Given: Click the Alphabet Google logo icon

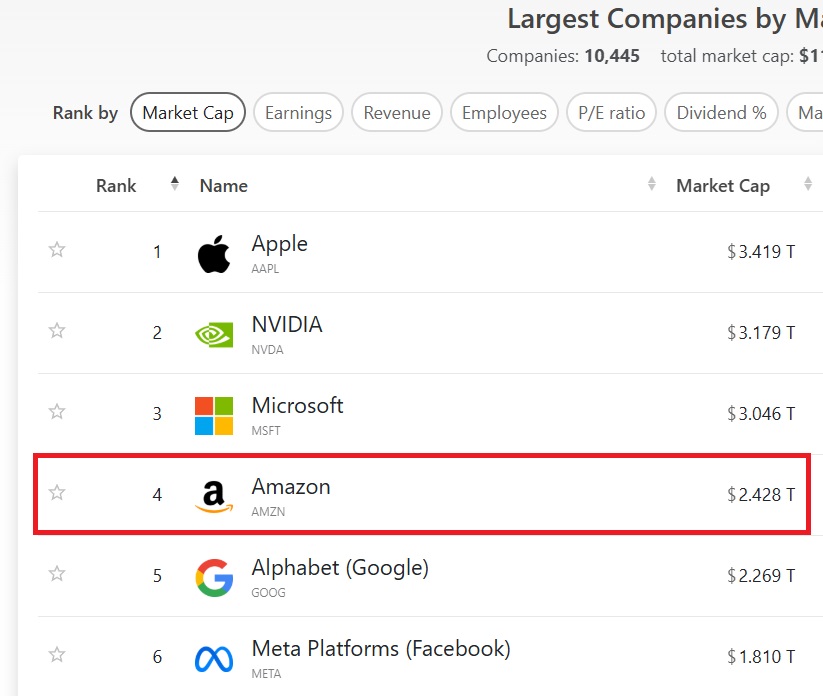Looking at the screenshot, I should [x=213, y=578].
